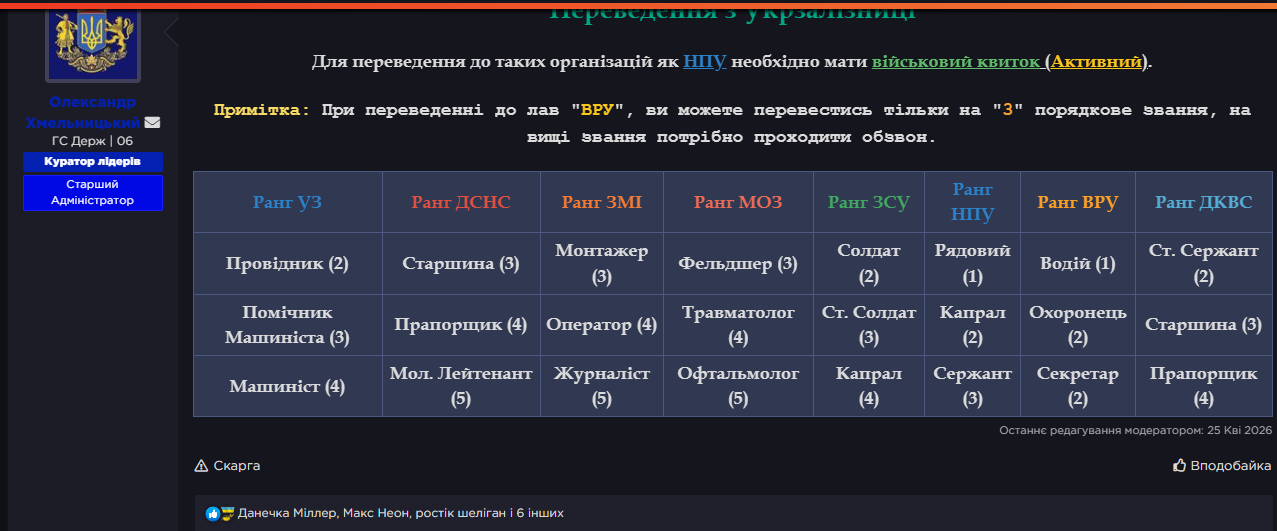Screen dimensions: 1277x531
Task: Click the Травматолог (4) cell
Action: pyautogui.click(x=738, y=325)
